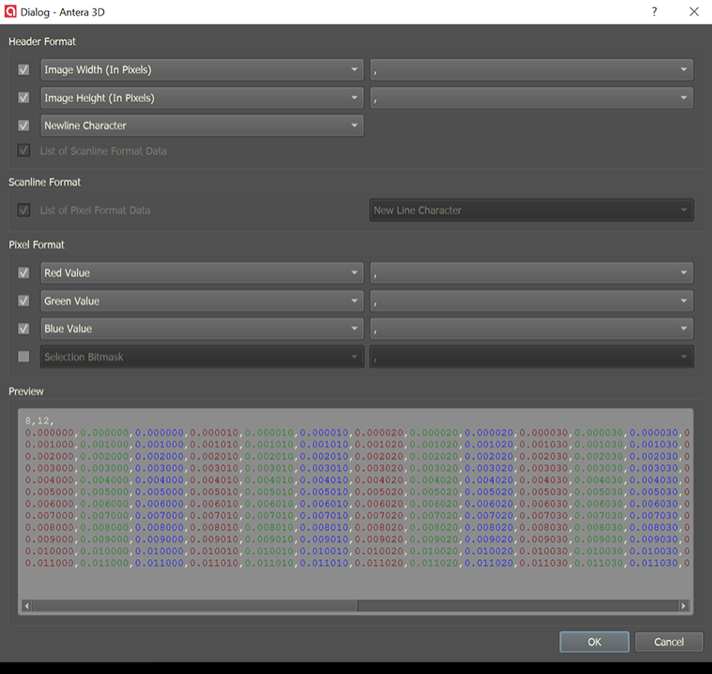The height and width of the screenshot is (674, 712).
Task: Open the Blue Value dropdown
Action: 202,328
